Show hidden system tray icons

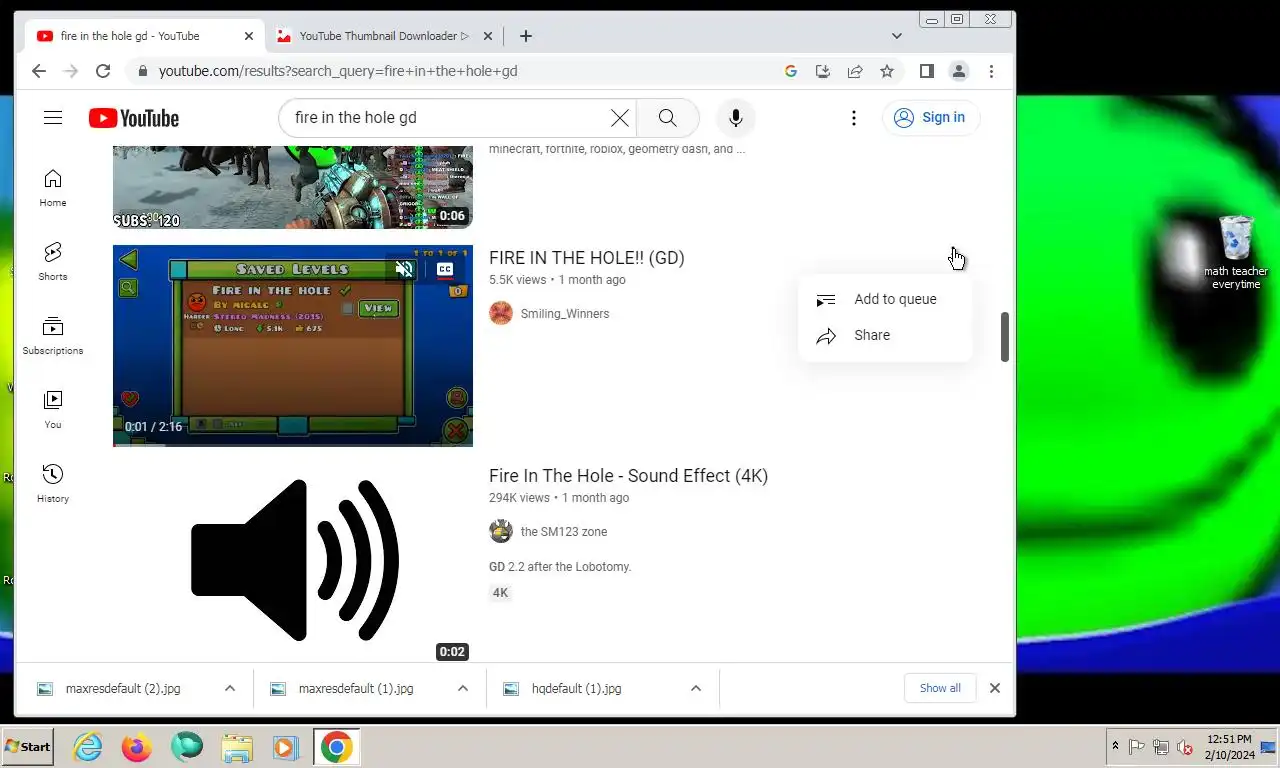coord(1115,747)
